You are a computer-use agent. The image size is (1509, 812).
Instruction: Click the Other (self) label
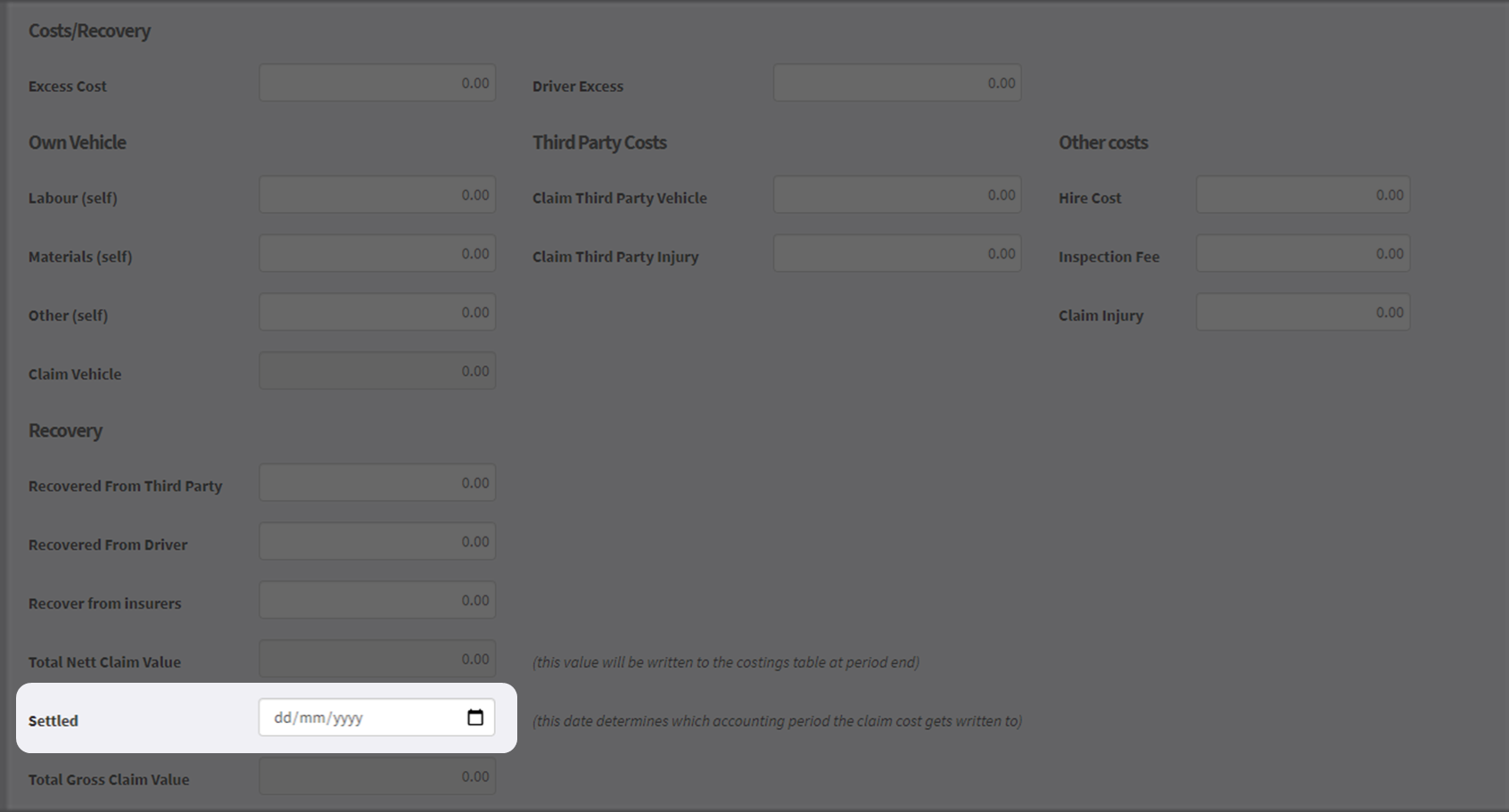tap(68, 316)
